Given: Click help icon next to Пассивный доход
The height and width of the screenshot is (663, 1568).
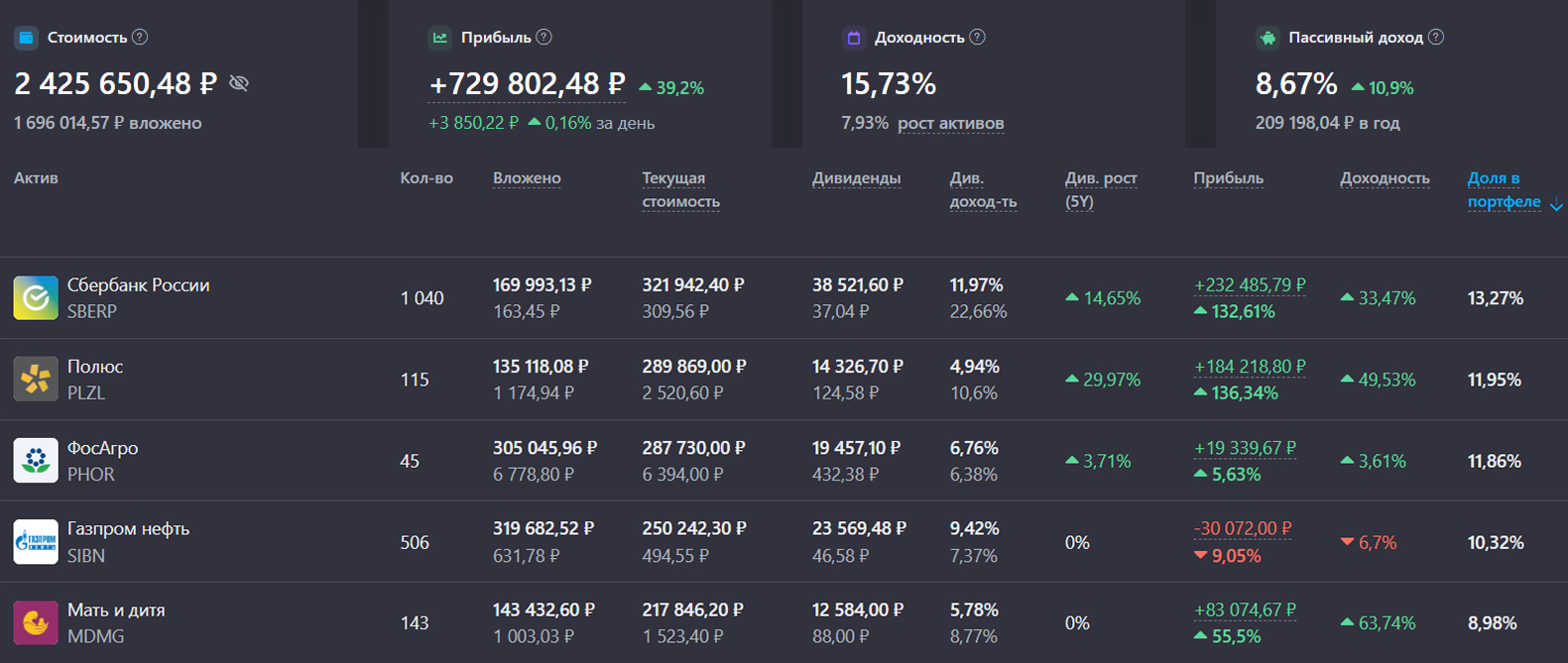Looking at the screenshot, I should point(1435,37).
